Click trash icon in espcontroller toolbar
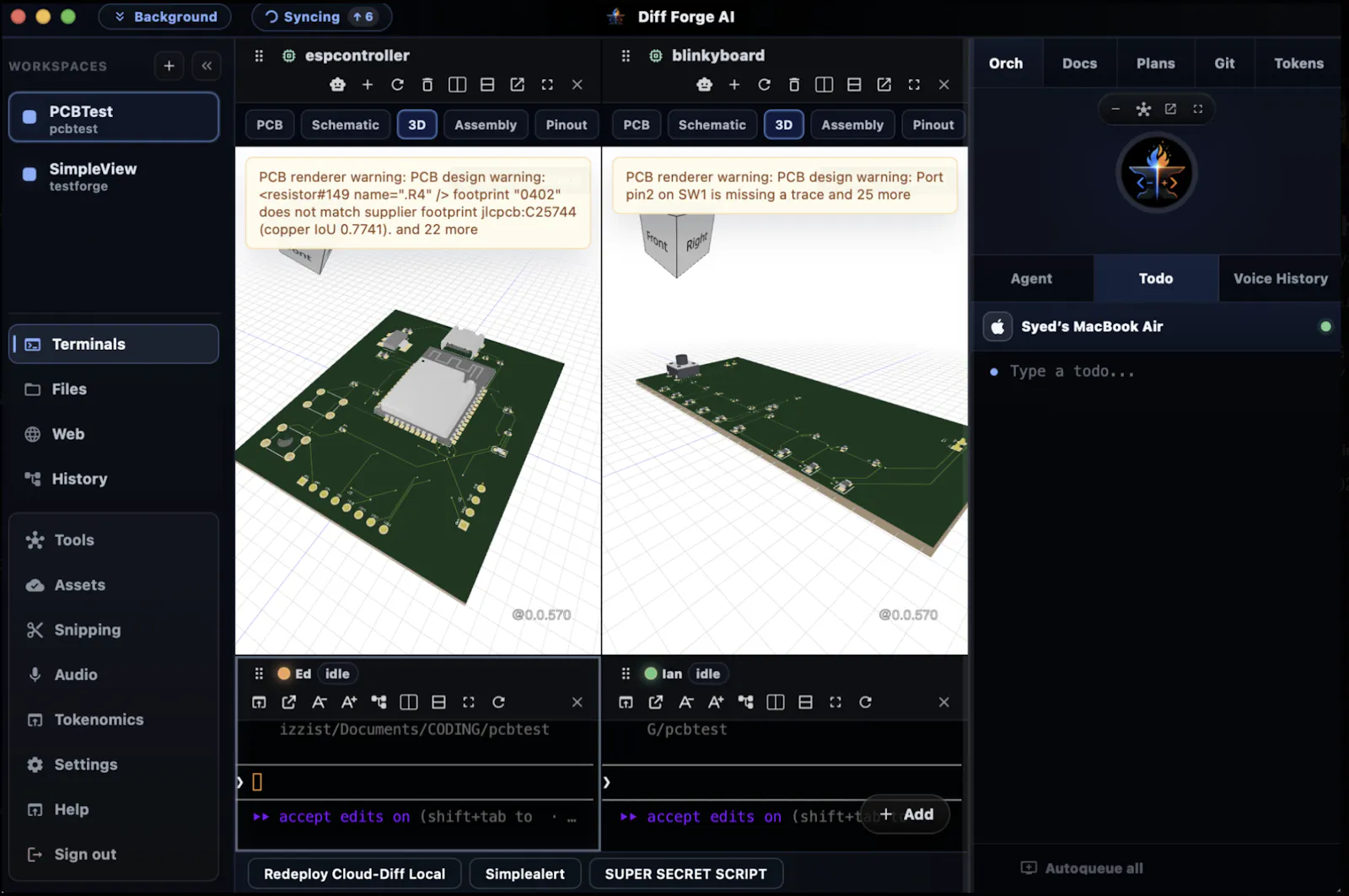 427,84
